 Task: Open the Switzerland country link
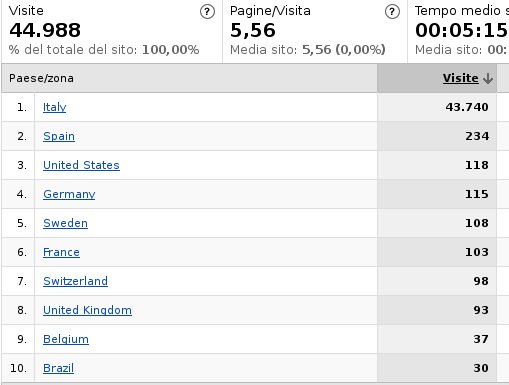[76, 281]
